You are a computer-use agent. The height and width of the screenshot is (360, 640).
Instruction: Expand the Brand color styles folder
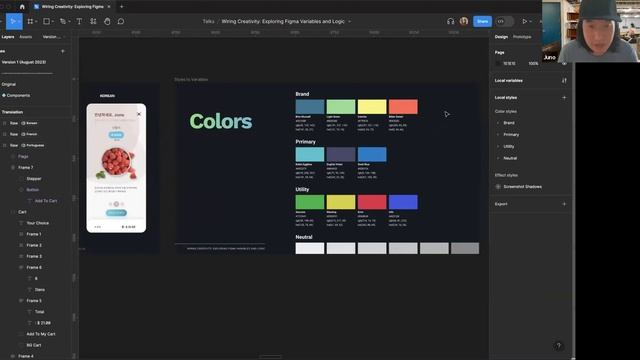coord(498,123)
